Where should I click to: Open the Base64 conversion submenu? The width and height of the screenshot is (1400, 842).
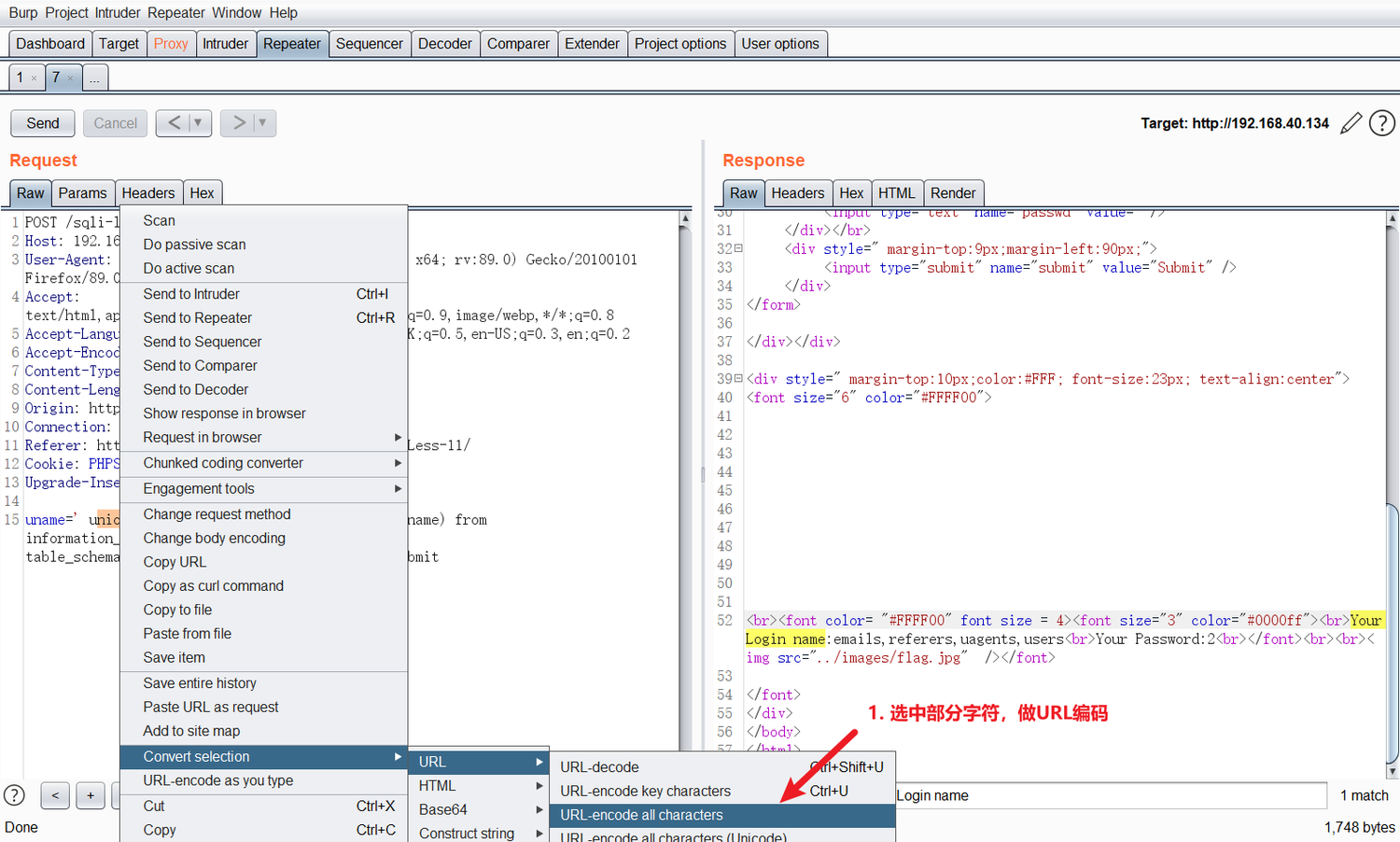pos(479,810)
